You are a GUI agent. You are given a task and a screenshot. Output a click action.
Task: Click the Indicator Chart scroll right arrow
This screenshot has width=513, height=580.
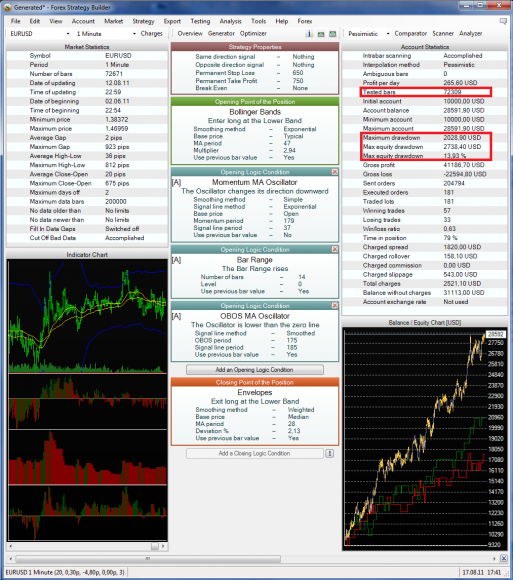coord(163,546)
